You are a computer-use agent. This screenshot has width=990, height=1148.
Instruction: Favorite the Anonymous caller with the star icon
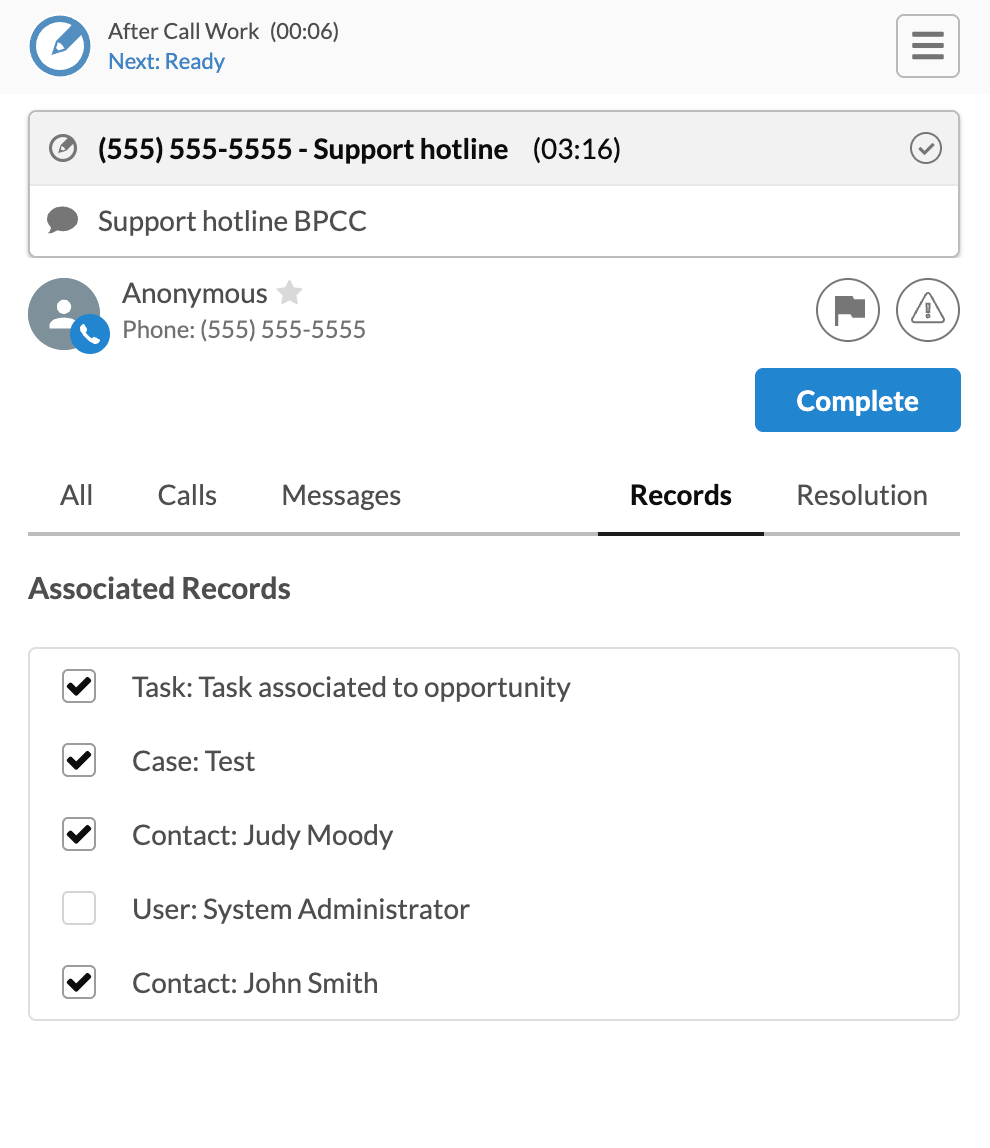pyautogui.click(x=289, y=293)
